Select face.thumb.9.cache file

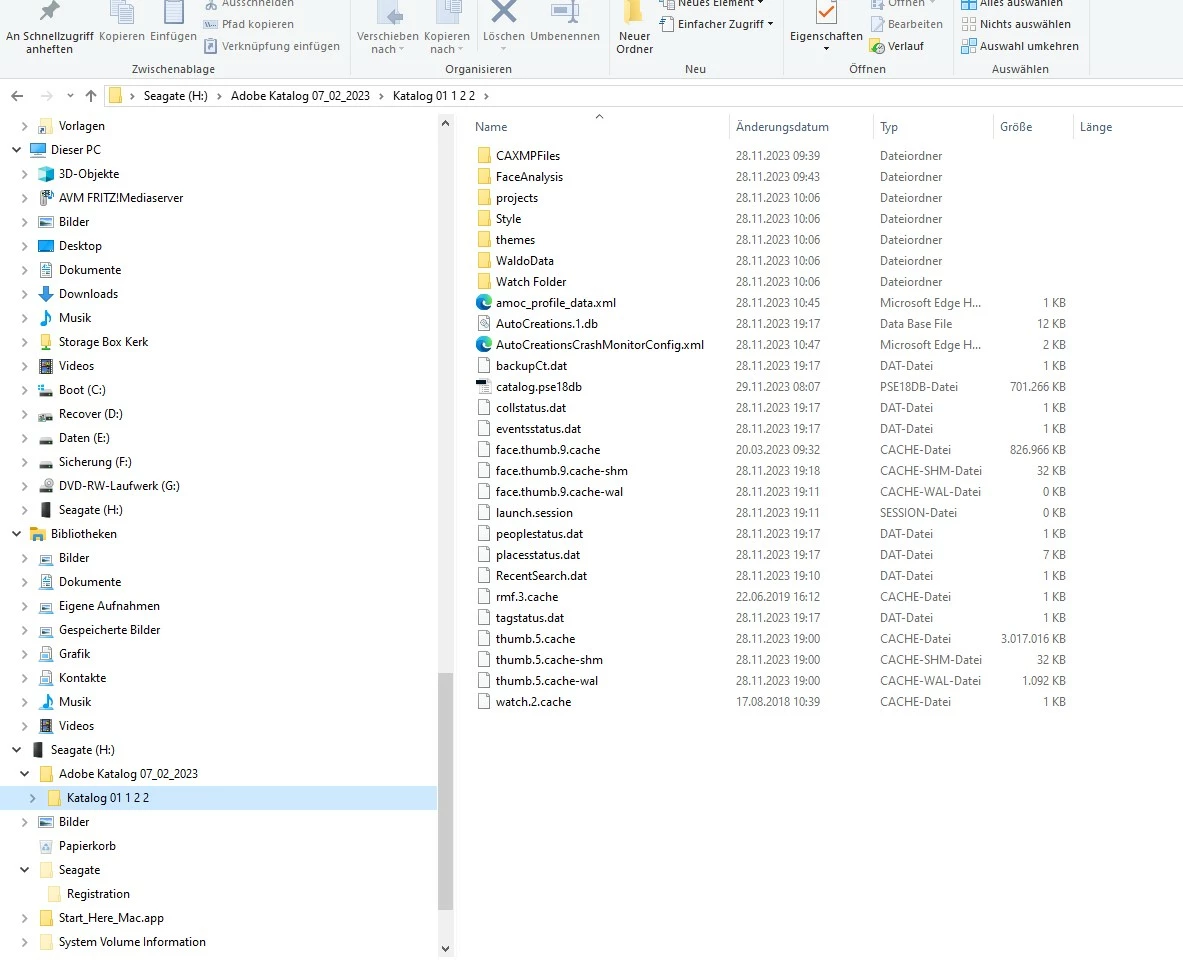coord(548,450)
